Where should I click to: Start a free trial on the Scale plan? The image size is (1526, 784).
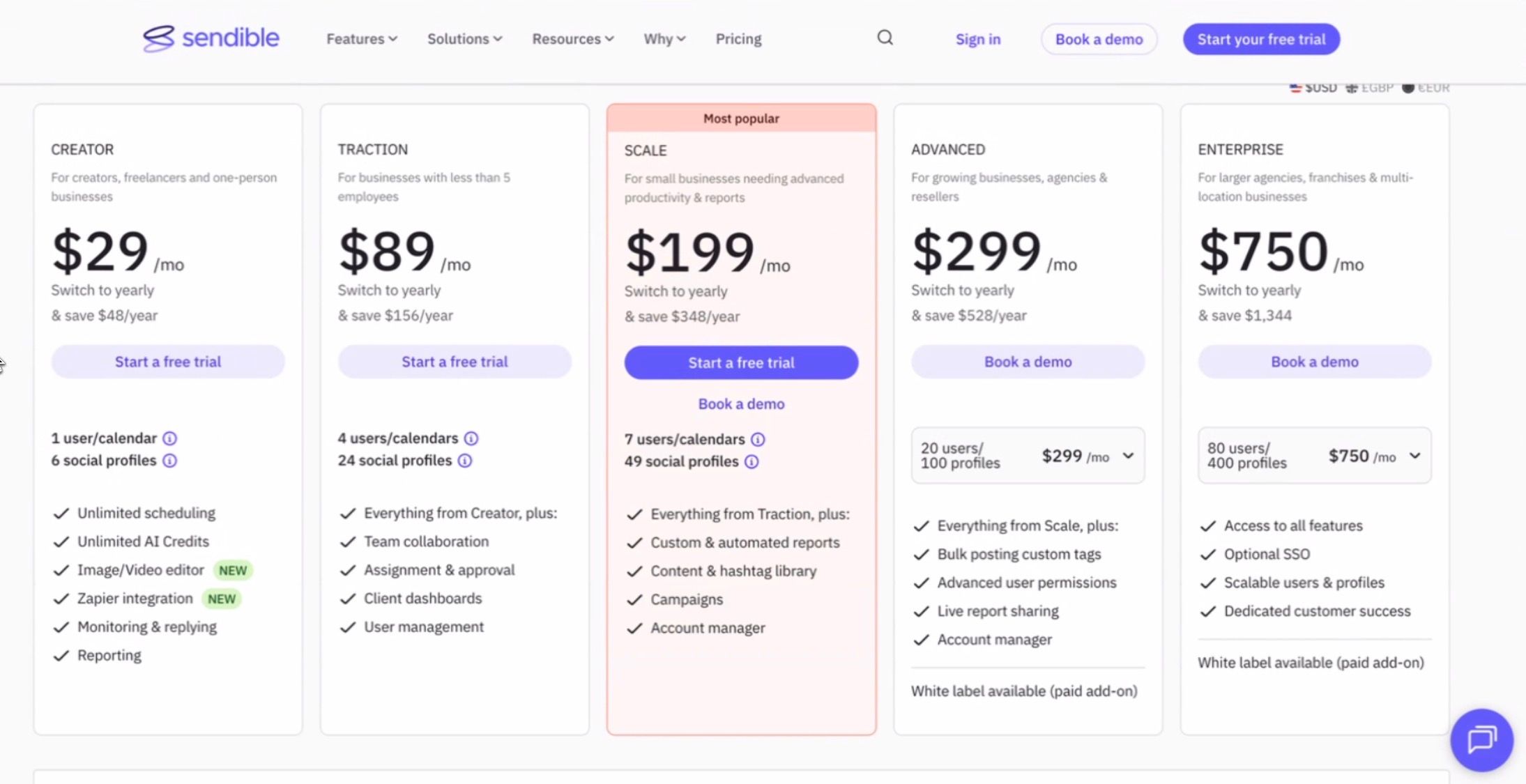point(741,362)
